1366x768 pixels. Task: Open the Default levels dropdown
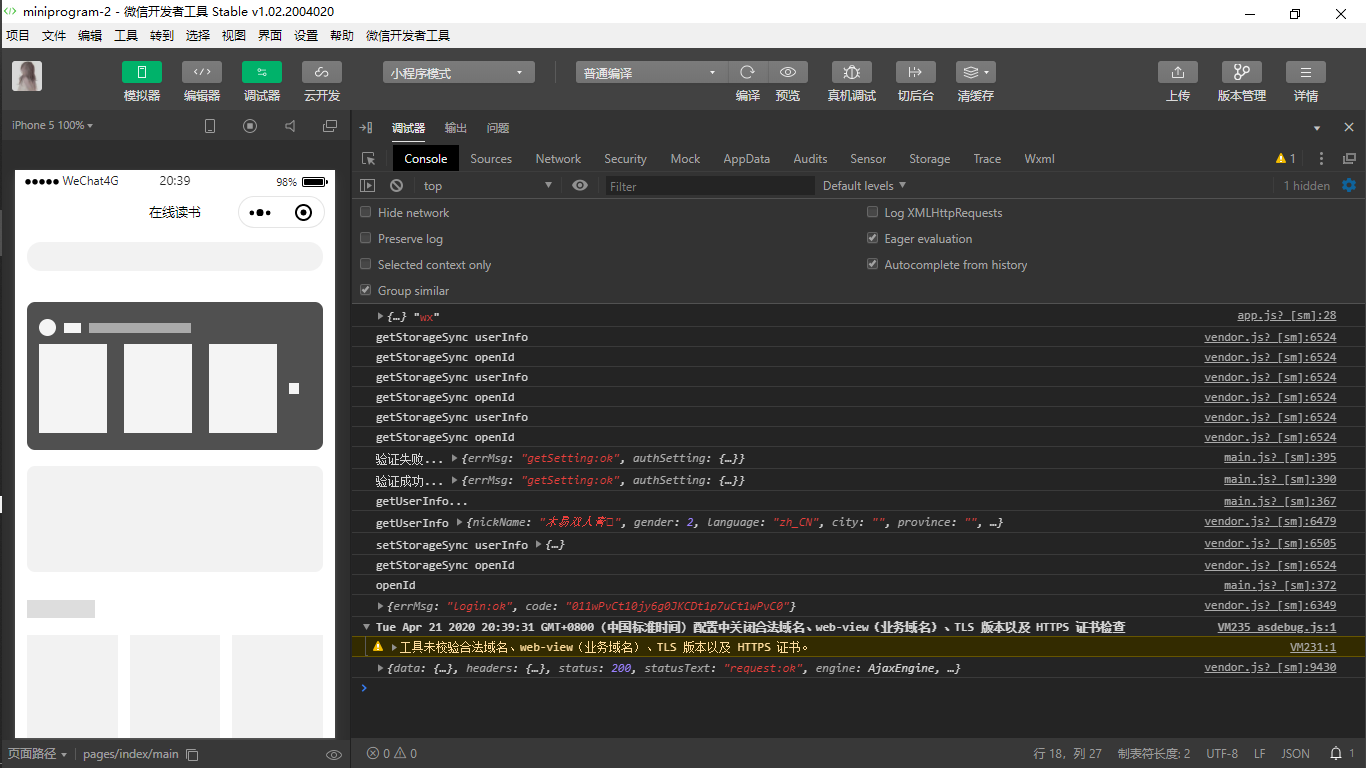pos(864,186)
